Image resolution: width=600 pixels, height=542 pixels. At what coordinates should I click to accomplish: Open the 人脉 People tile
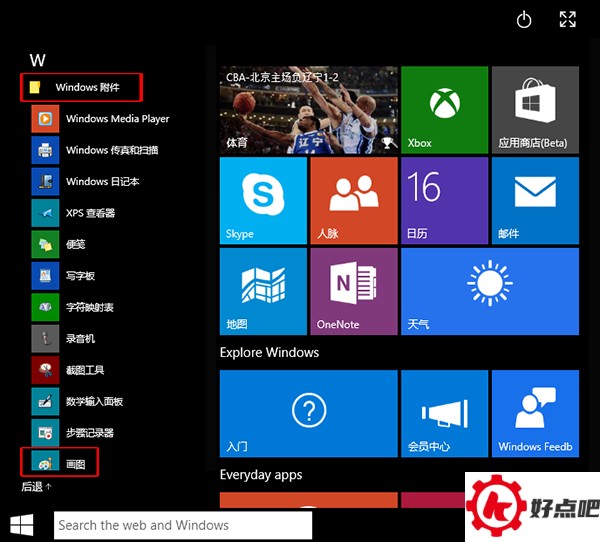tap(354, 201)
